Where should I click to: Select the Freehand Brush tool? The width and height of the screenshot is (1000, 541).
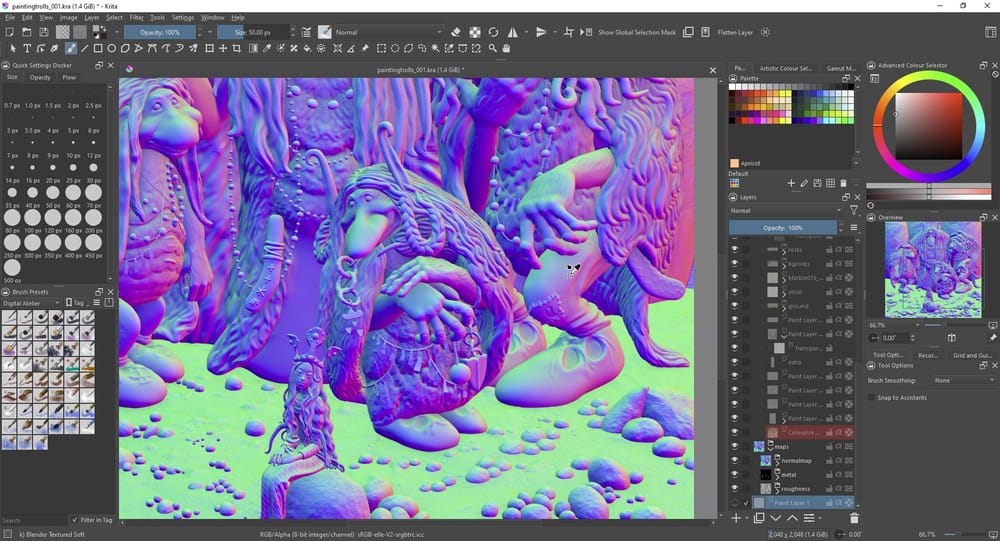point(71,48)
